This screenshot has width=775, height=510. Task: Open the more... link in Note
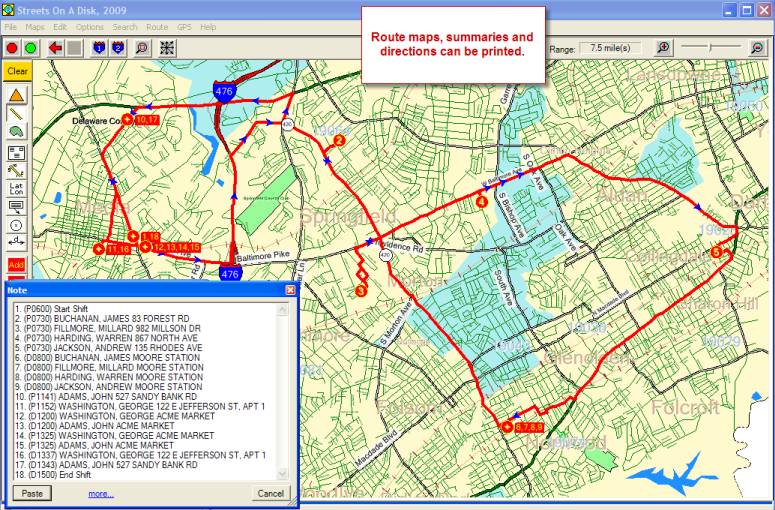tap(101, 494)
